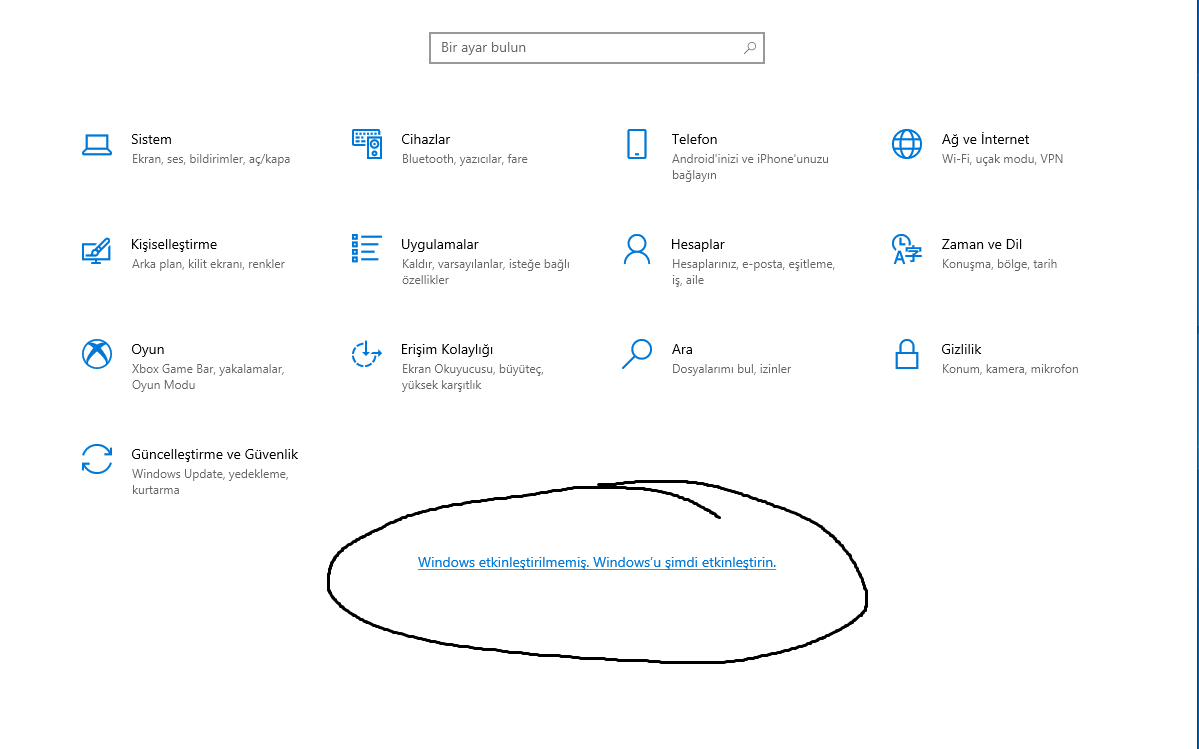The image size is (1199, 749).
Task: Click 'Windows Update, yedekleme, kurtarma' text
Action: click(210, 482)
